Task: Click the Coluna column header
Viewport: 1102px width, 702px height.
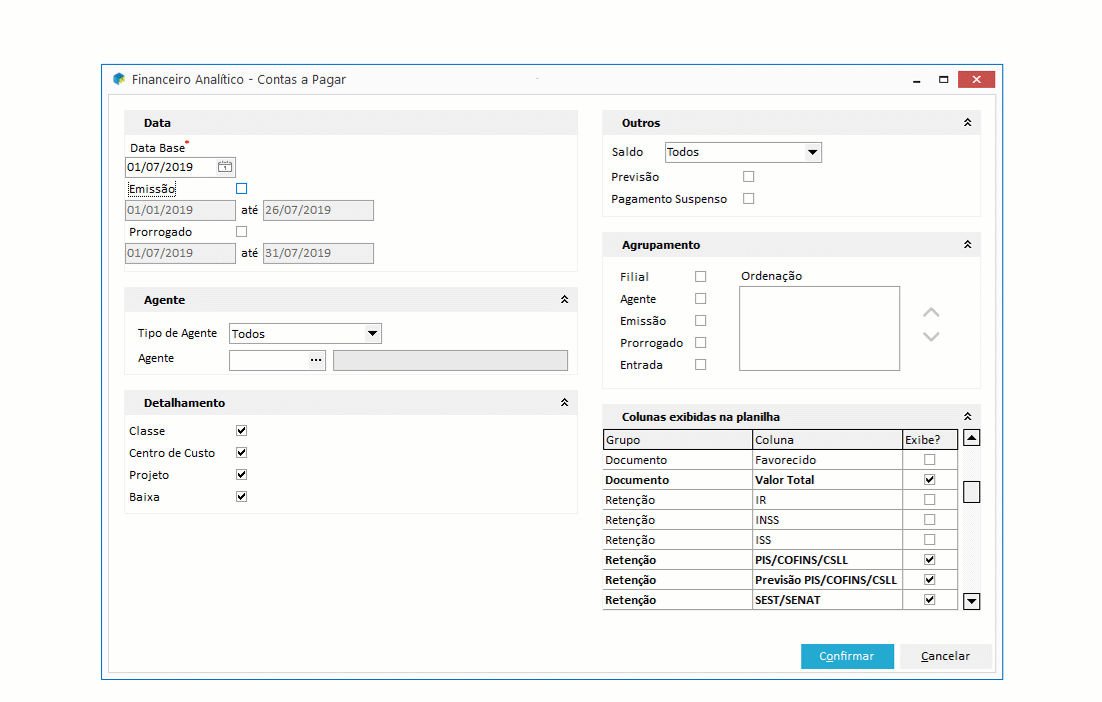Action: pos(827,440)
